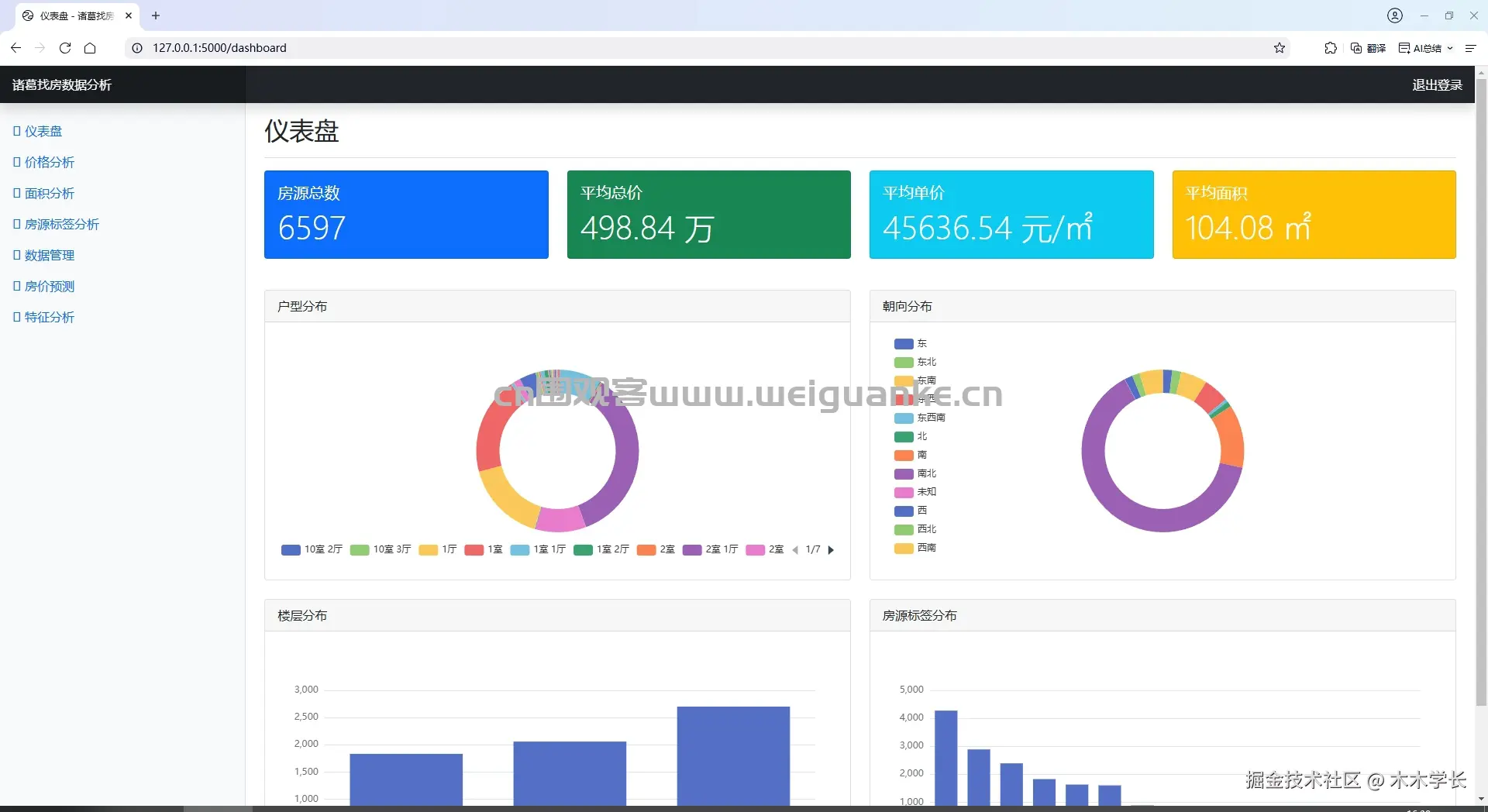The width and height of the screenshot is (1488, 812).
Task: Toggle the 东北 orientation legend entry
Action: tap(915, 362)
